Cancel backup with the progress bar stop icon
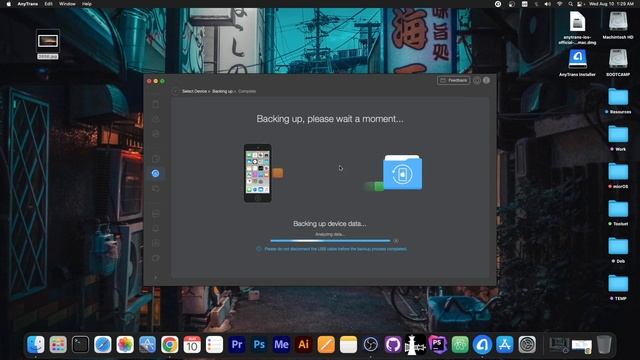This screenshot has height=360, width=640. (396, 241)
